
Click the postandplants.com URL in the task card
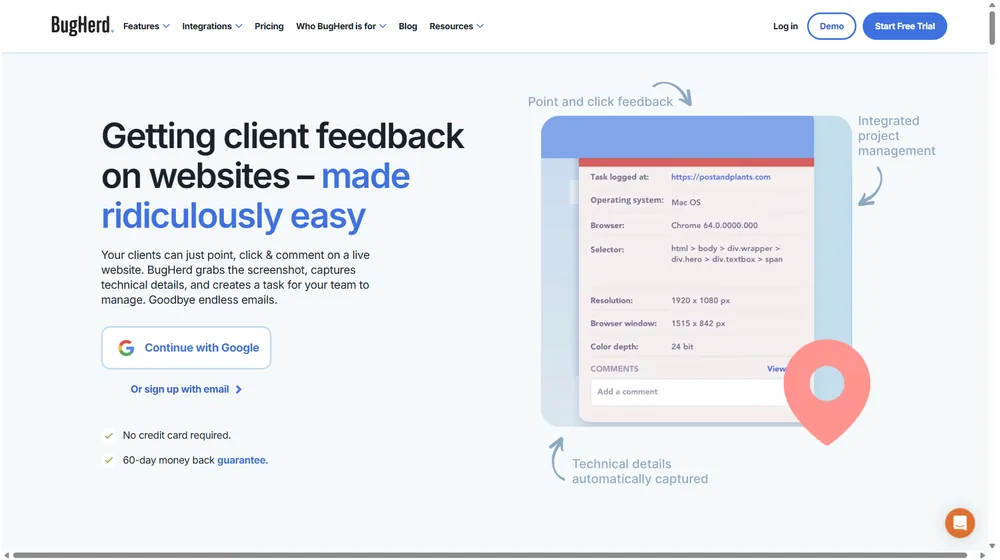pos(720,177)
